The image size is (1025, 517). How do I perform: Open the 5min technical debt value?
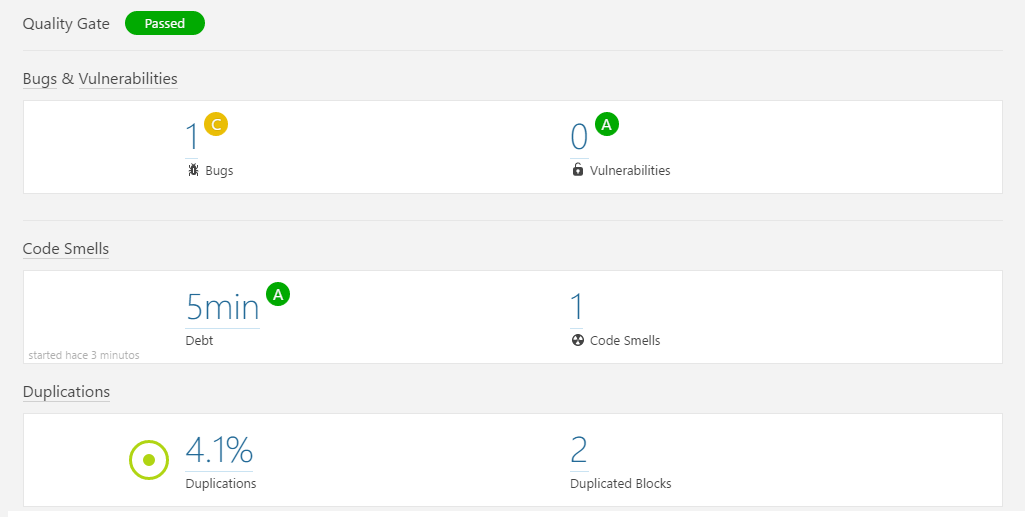pos(222,307)
